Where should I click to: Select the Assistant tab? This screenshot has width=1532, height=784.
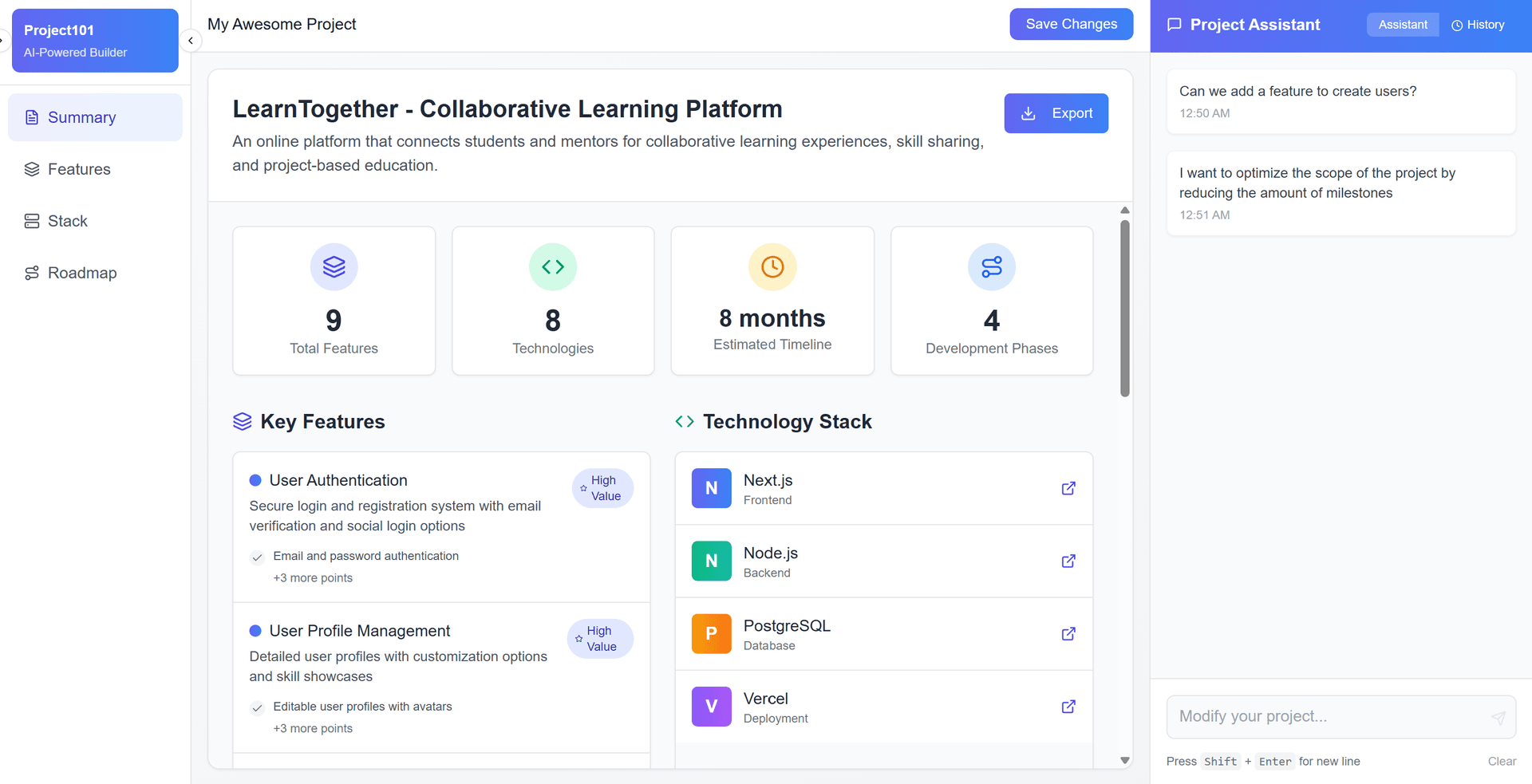click(x=1402, y=24)
